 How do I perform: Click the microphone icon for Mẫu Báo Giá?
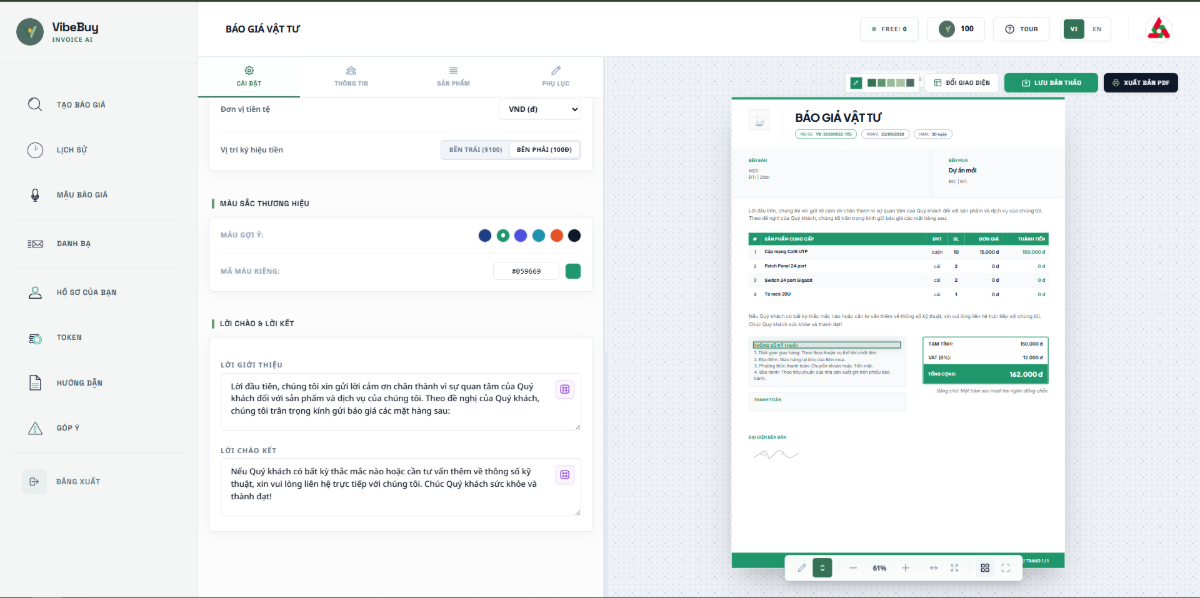point(35,195)
